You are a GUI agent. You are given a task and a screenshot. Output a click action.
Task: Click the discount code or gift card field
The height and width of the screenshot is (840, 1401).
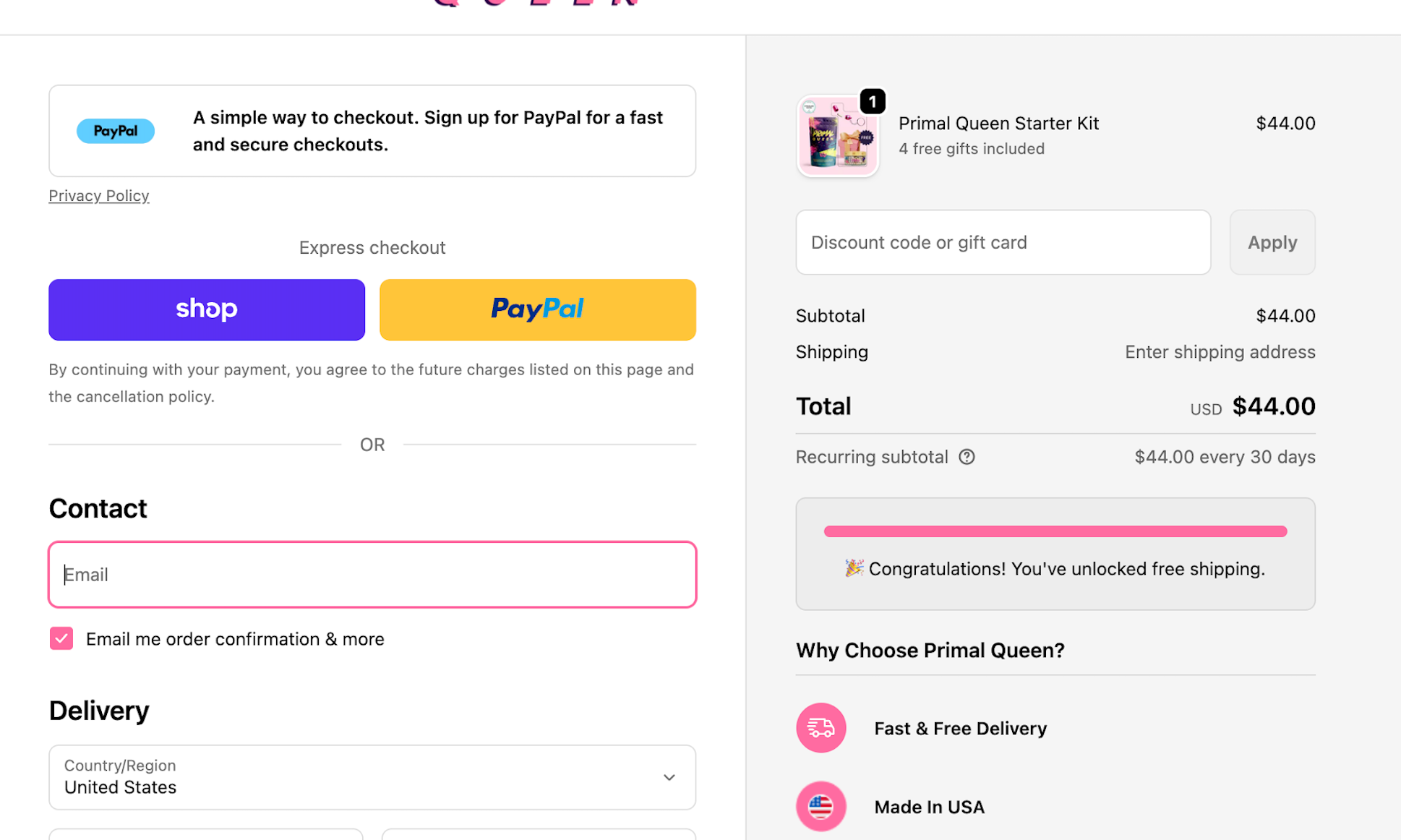[x=1003, y=242]
